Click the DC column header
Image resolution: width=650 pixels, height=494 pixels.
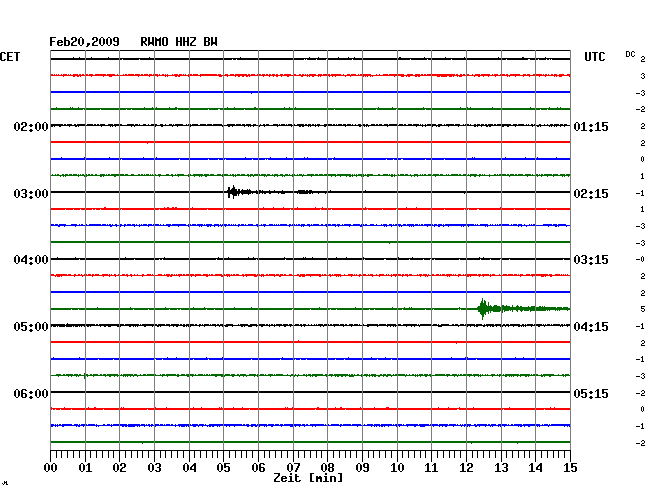point(630,54)
